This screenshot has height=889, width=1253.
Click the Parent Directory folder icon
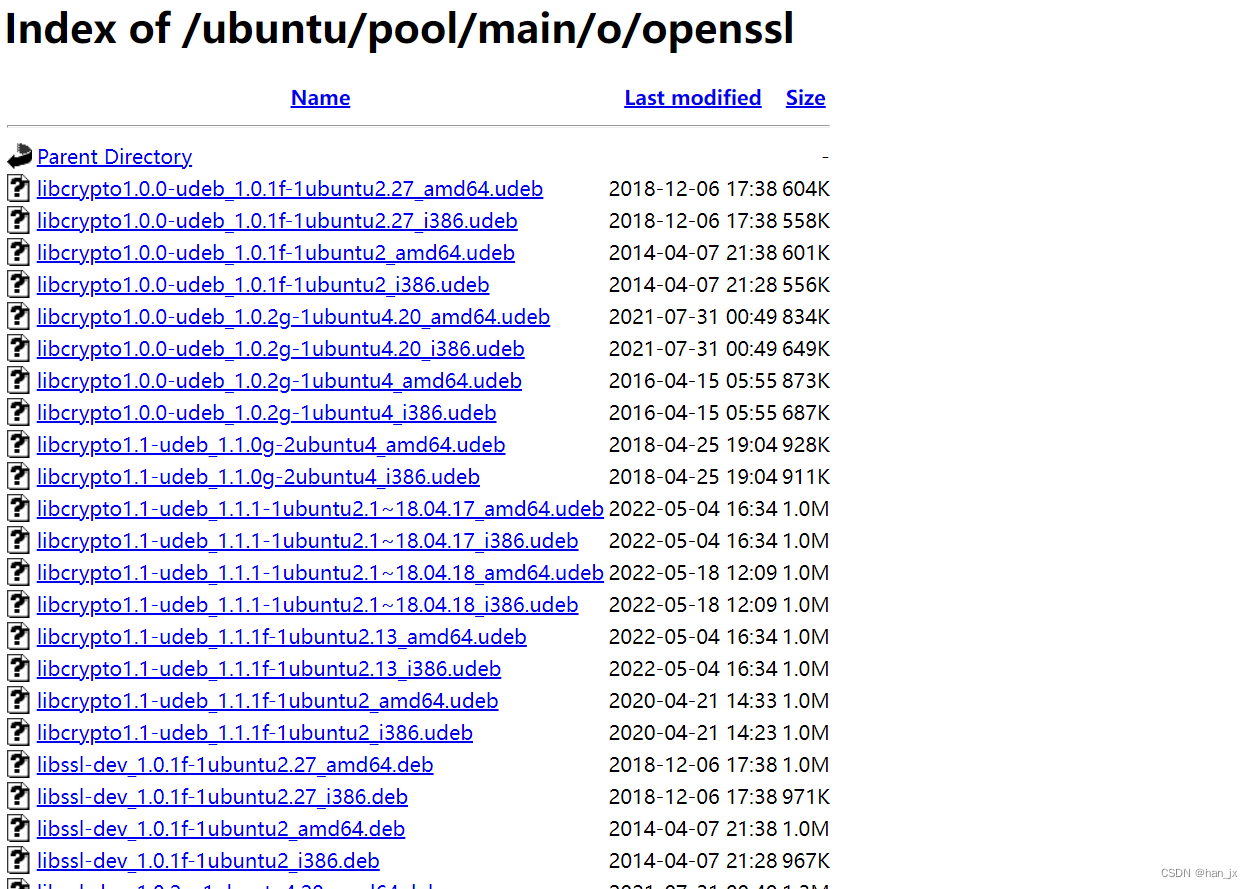[18, 155]
